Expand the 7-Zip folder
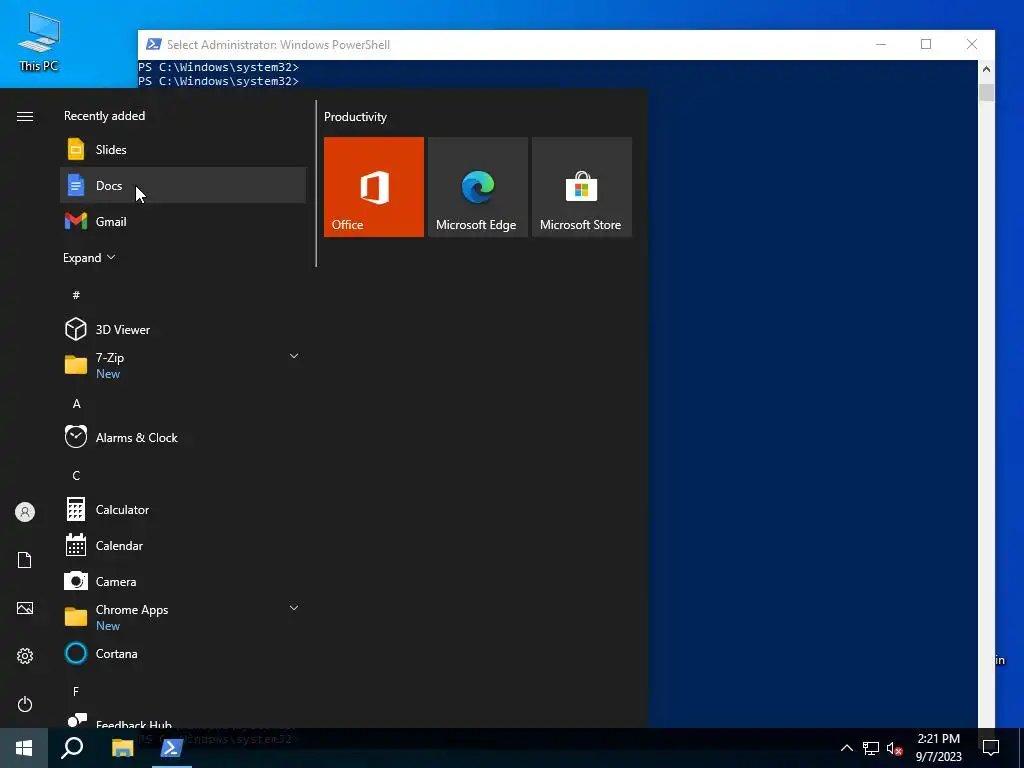Screen dimensions: 1024x768 183,365
